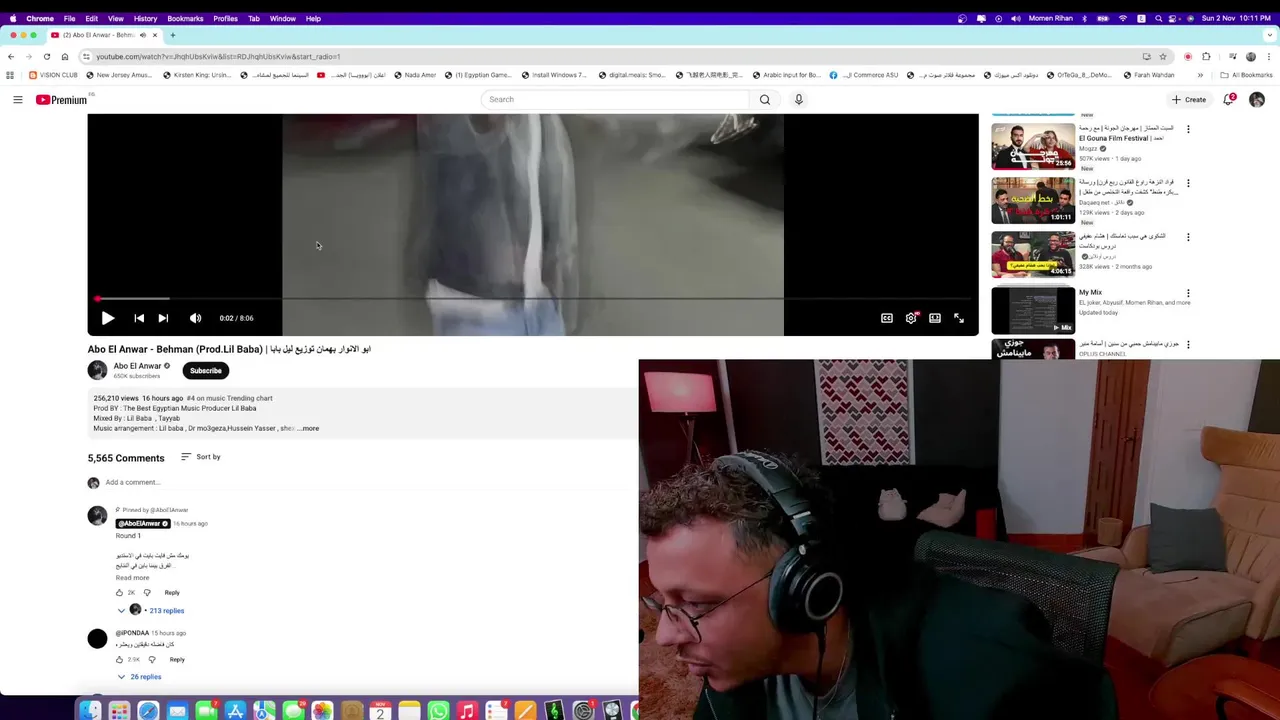Viewport: 1280px width, 720px height.
Task: Open Chrome tab search chevron
Action: click(1269, 35)
